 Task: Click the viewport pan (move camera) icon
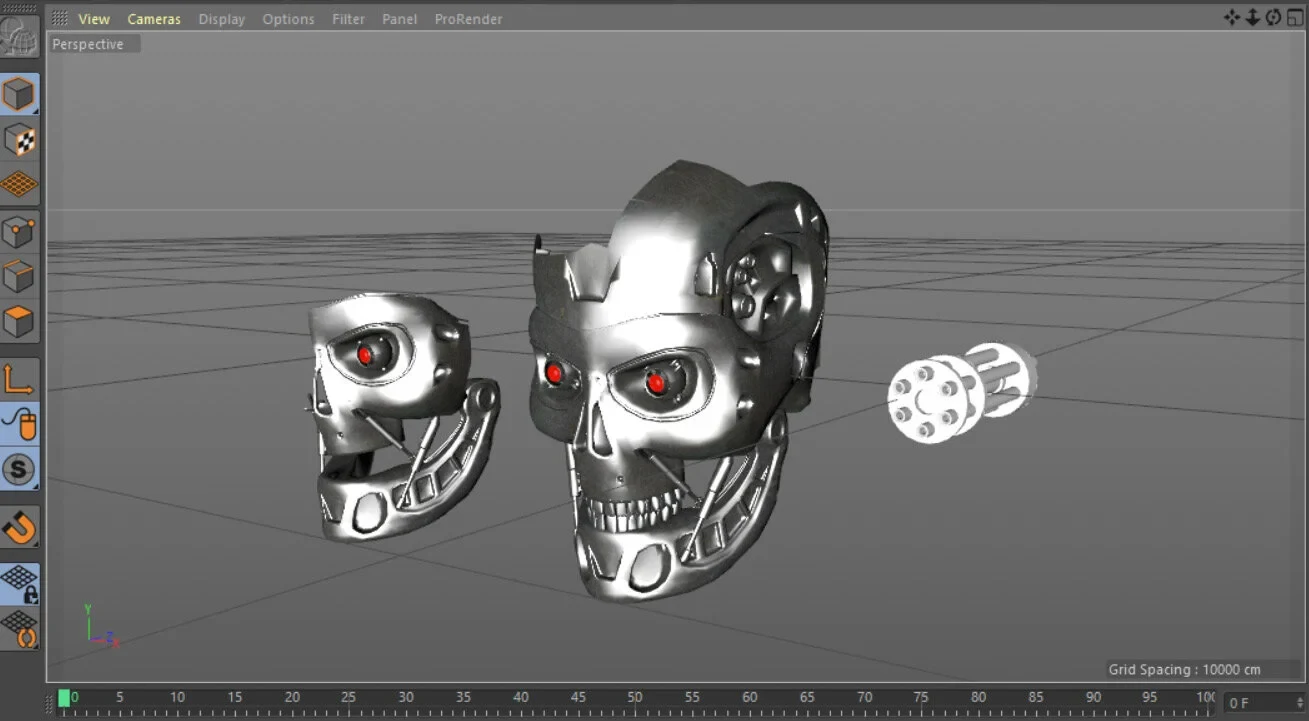coord(1232,17)
